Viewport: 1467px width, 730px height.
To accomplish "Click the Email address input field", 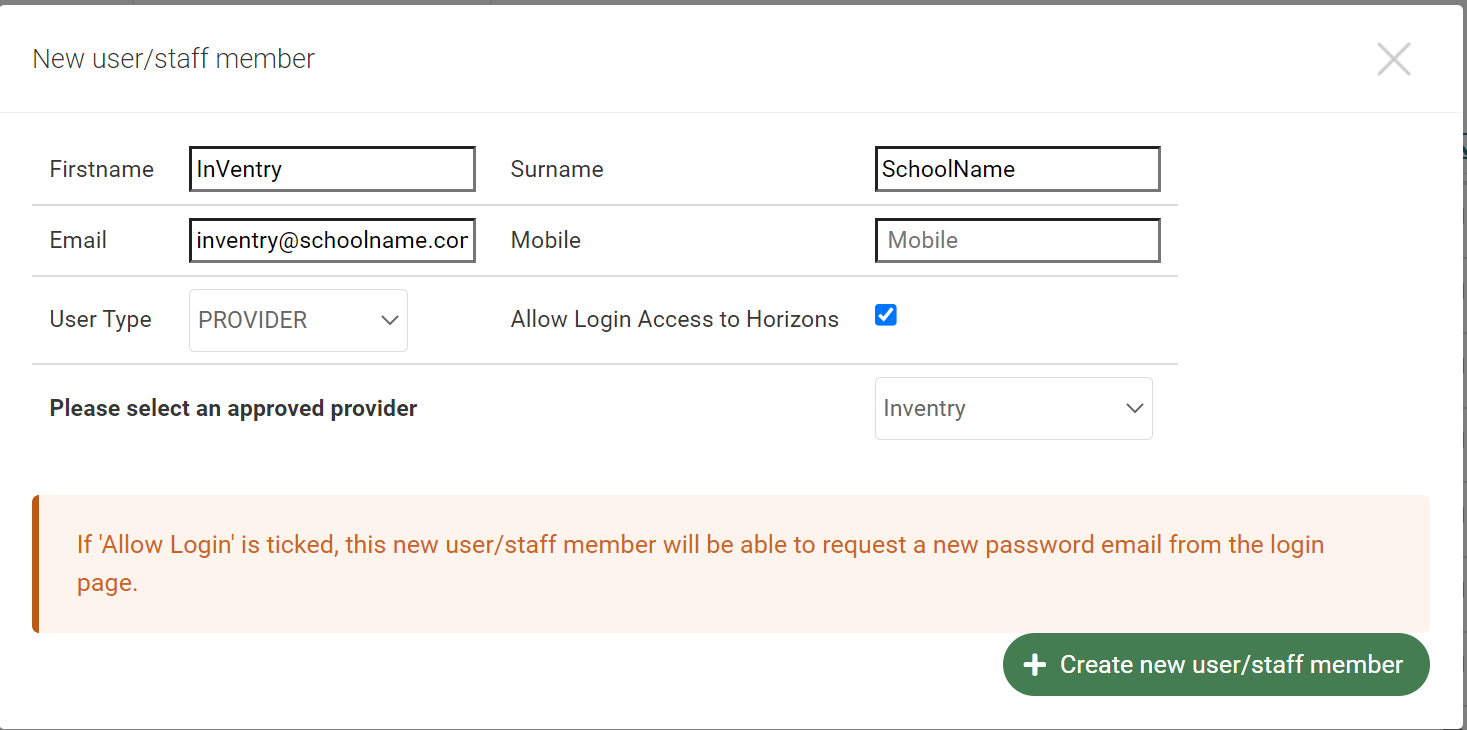I will pos(332,240).
